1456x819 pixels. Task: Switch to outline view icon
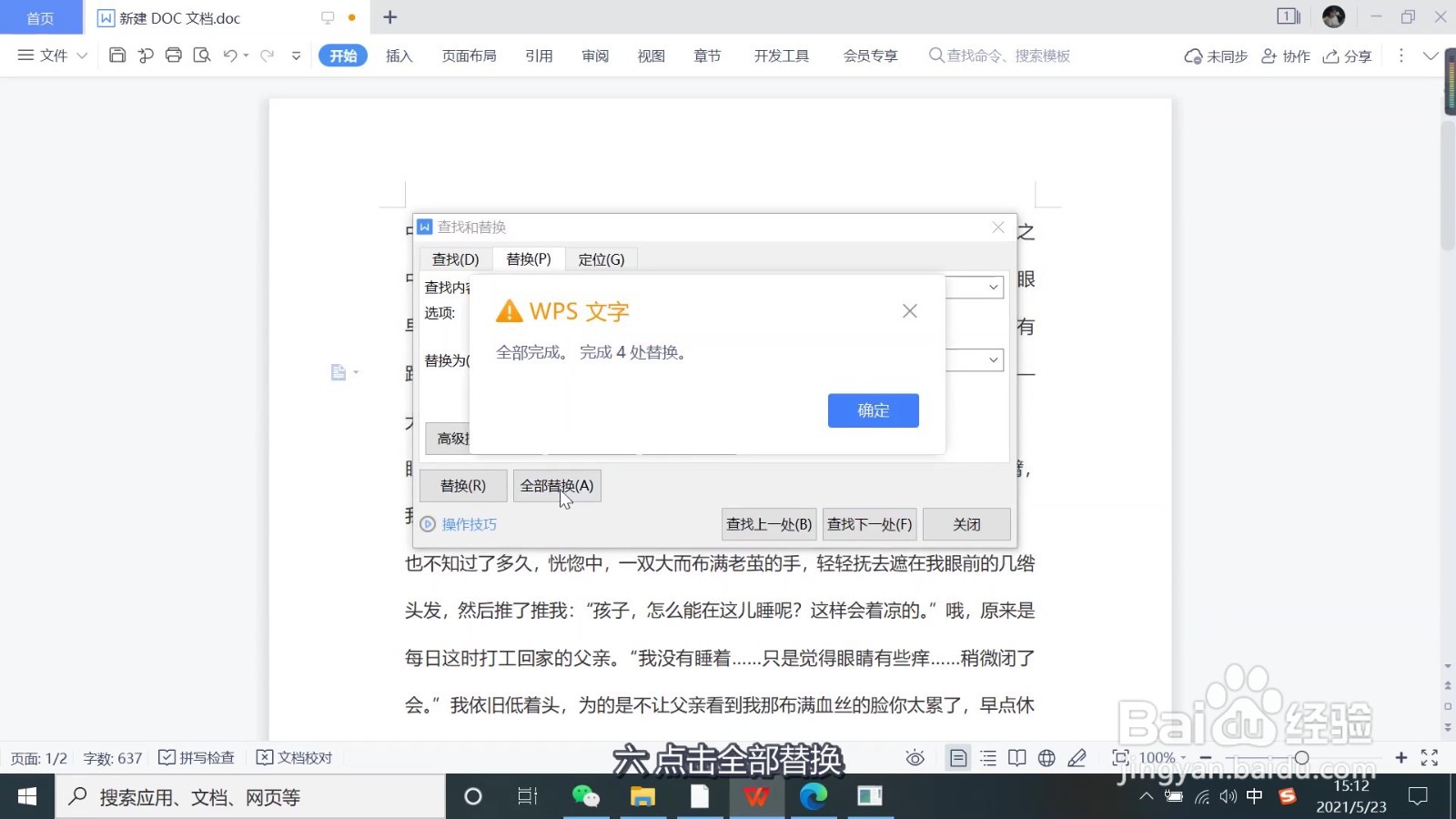(x=988, y=757)
